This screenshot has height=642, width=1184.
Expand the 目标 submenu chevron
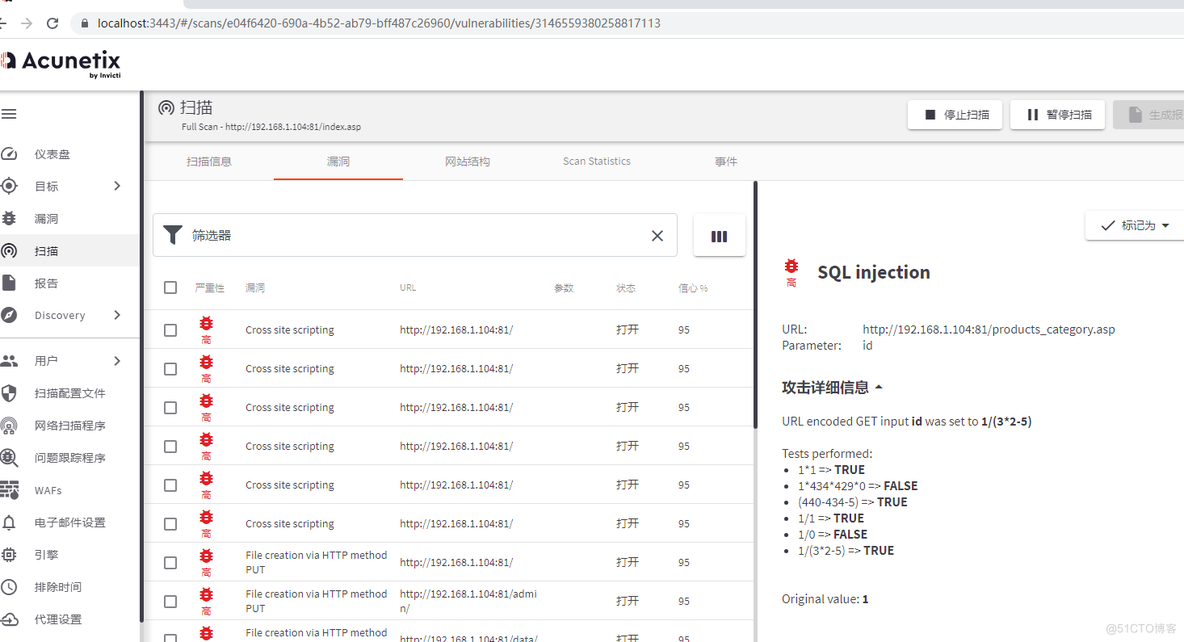tap(117, 186)
